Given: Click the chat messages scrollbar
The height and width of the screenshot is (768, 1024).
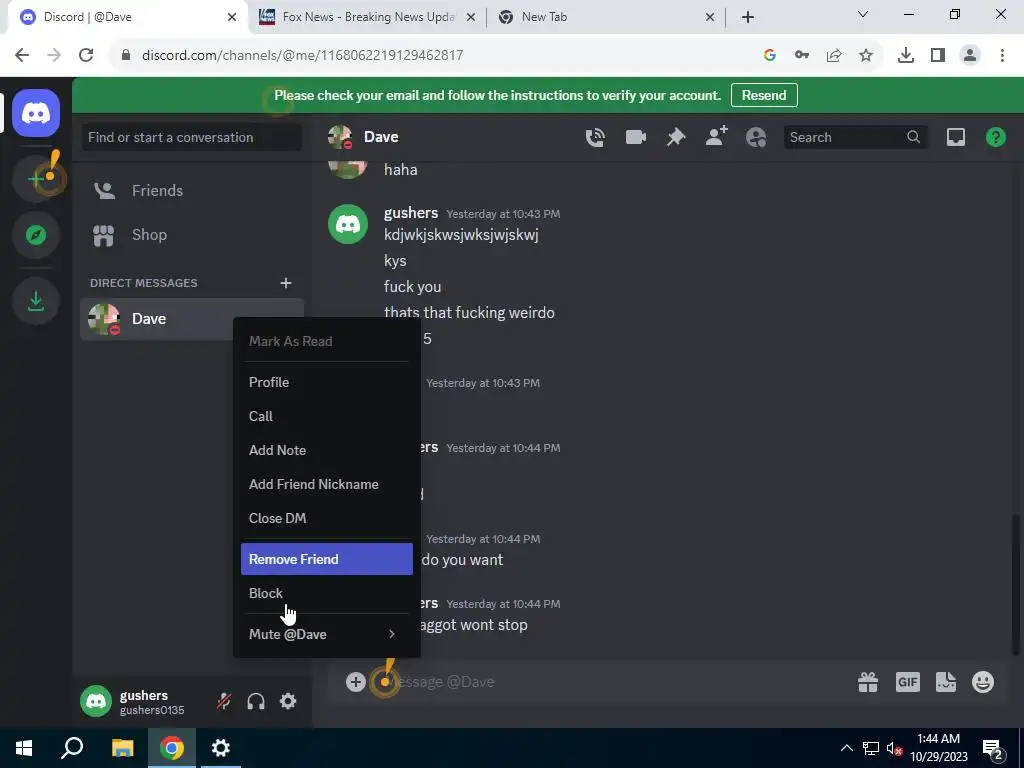Looking at the screenshot, I should 1016,583.
